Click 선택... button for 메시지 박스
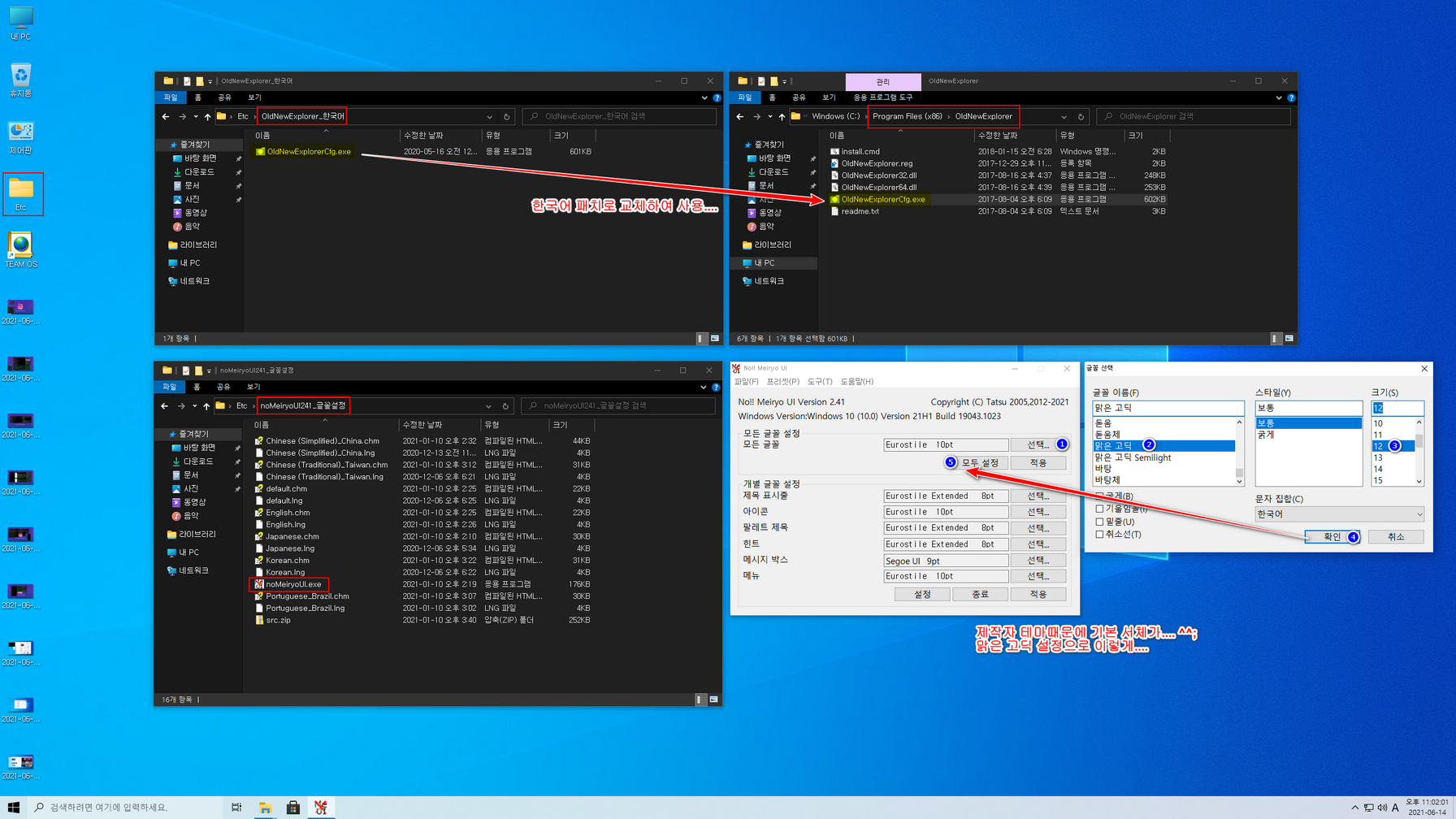 point(1038,560)
